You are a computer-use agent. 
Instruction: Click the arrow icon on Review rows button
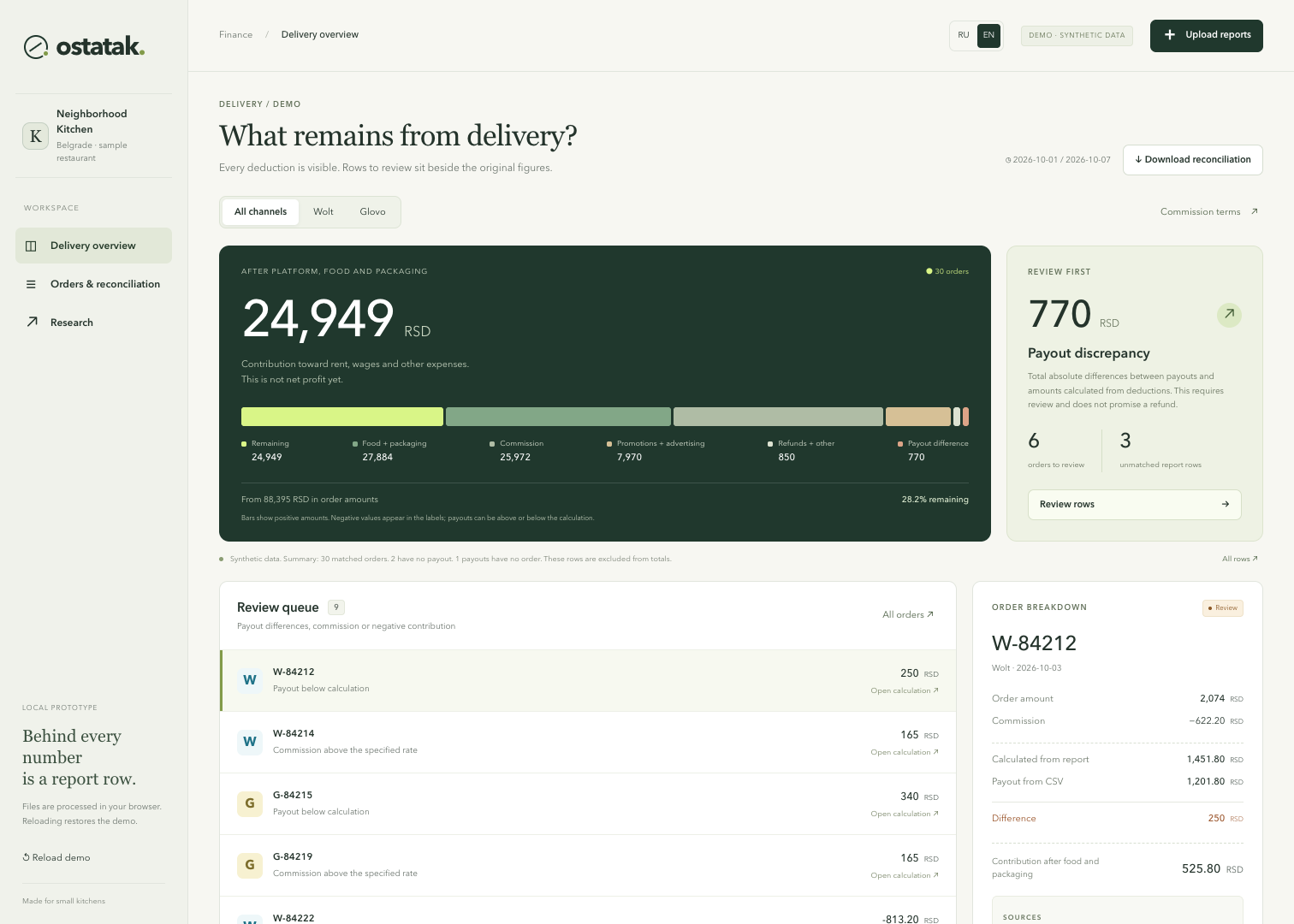(1226, 504)
